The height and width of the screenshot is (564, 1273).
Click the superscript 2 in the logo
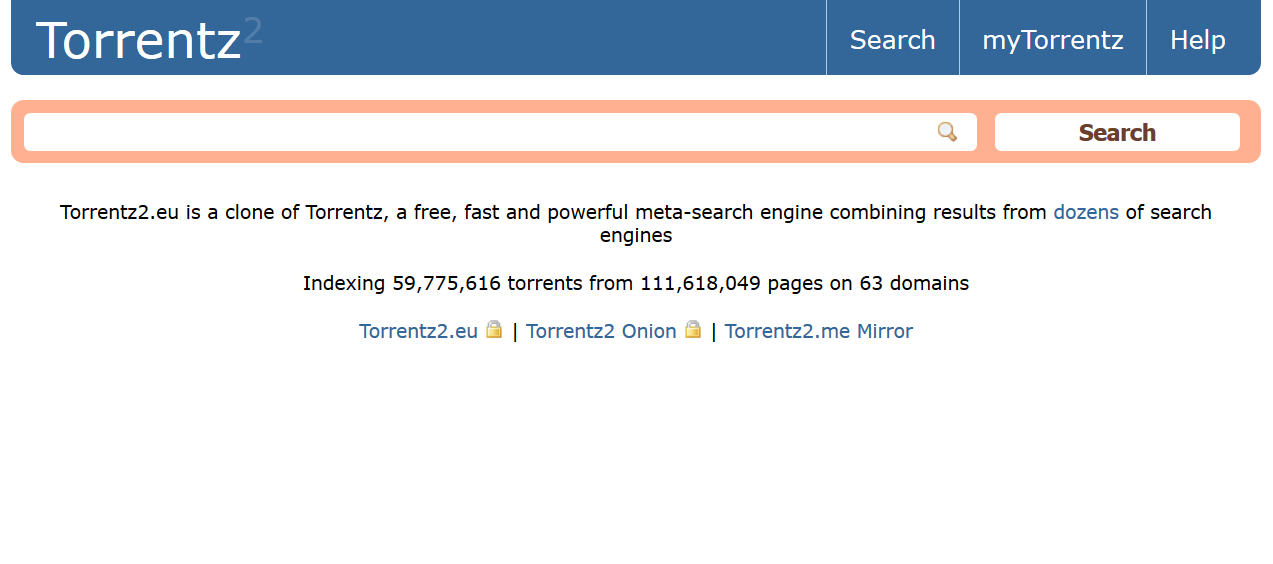253,31
